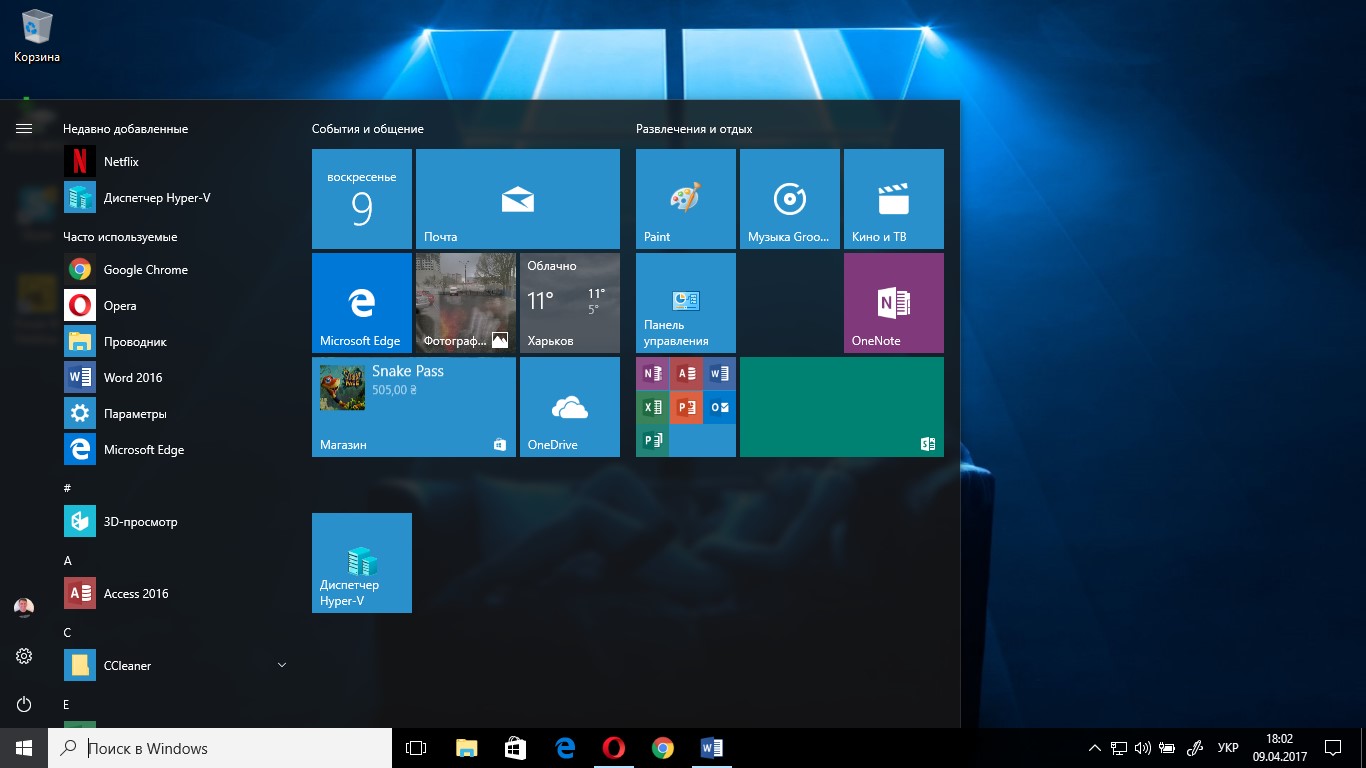Launch Opera from frequently used apps

pyautogui.click(x=176, y=305)
